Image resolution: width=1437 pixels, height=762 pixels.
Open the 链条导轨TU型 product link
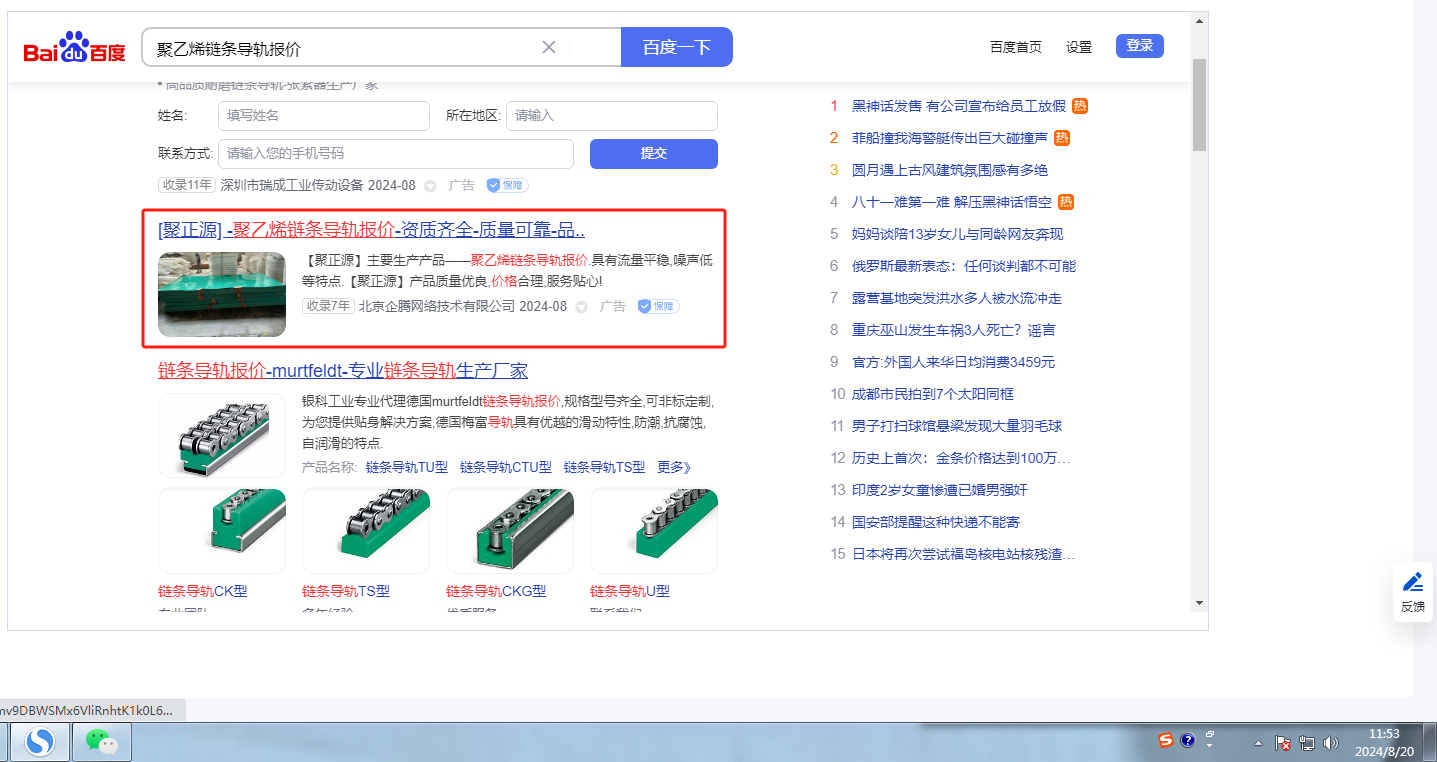point(407,467)
